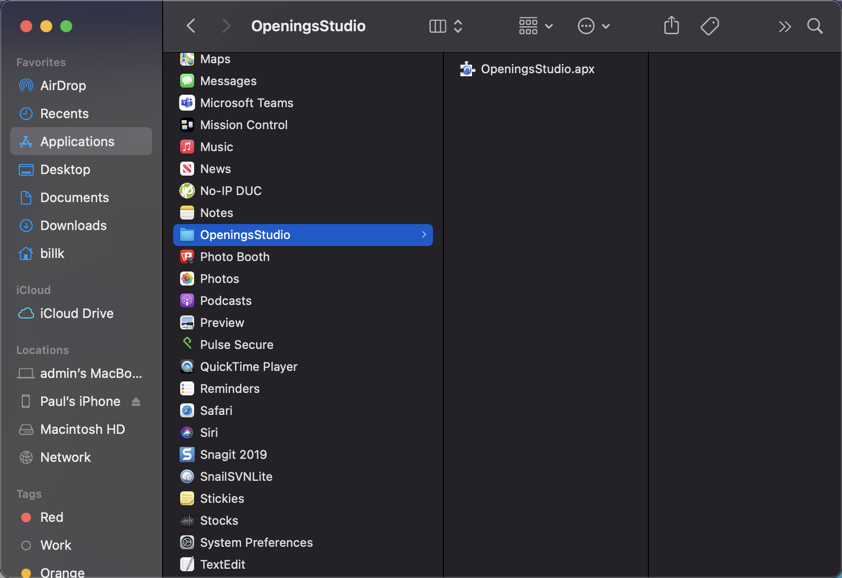Expand OpeningsStudio folder via row chevron

click(x=424, y=235)
